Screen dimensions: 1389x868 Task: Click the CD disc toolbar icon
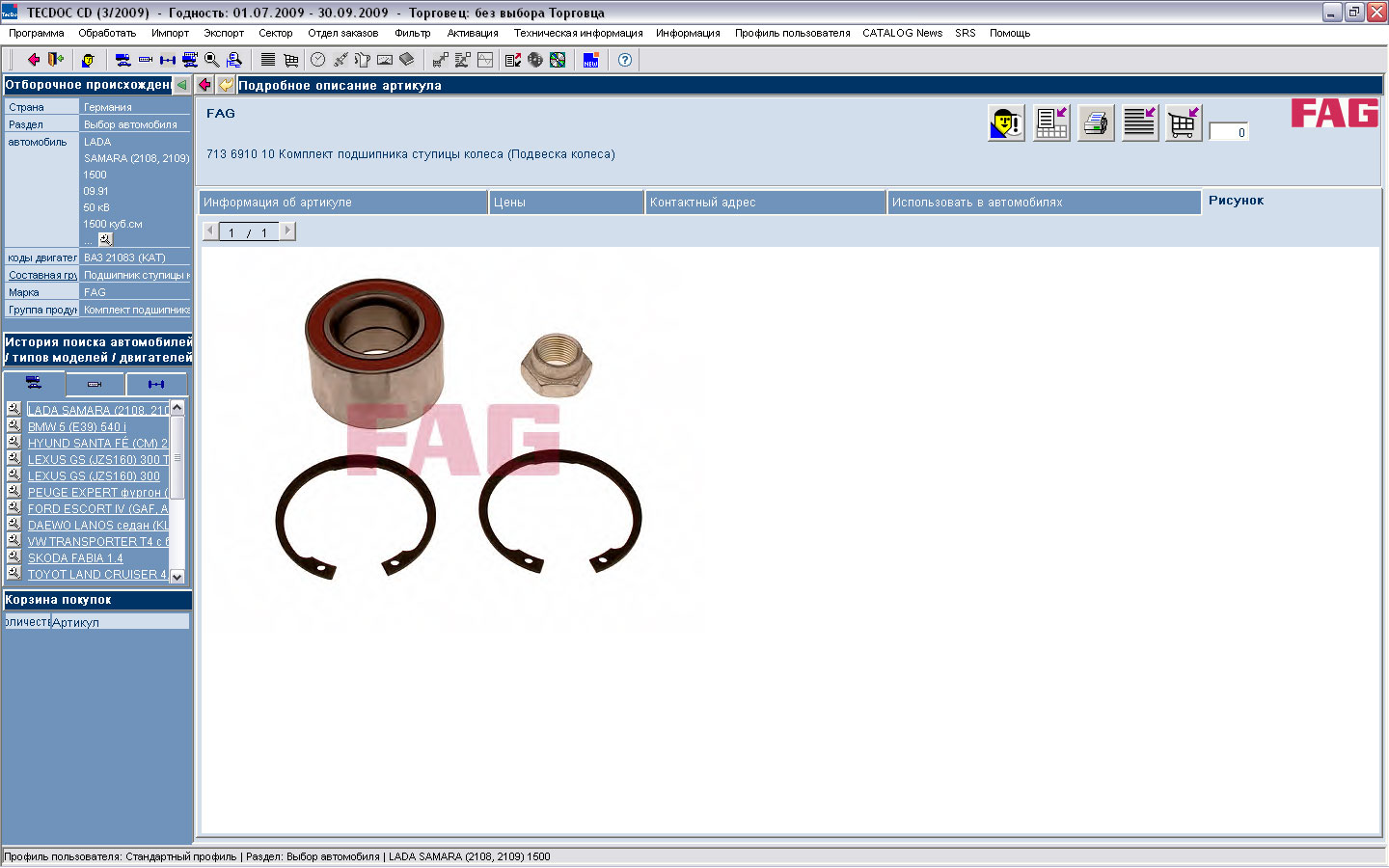(x=558, y=60)
